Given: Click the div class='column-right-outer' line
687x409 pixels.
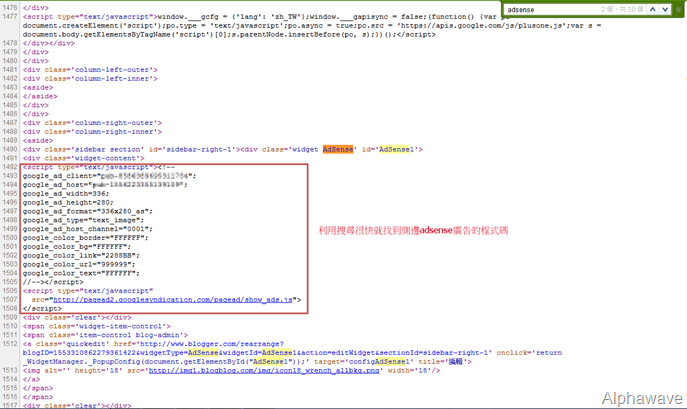Looking at the screenshot, I should click(x=92, y=123).
